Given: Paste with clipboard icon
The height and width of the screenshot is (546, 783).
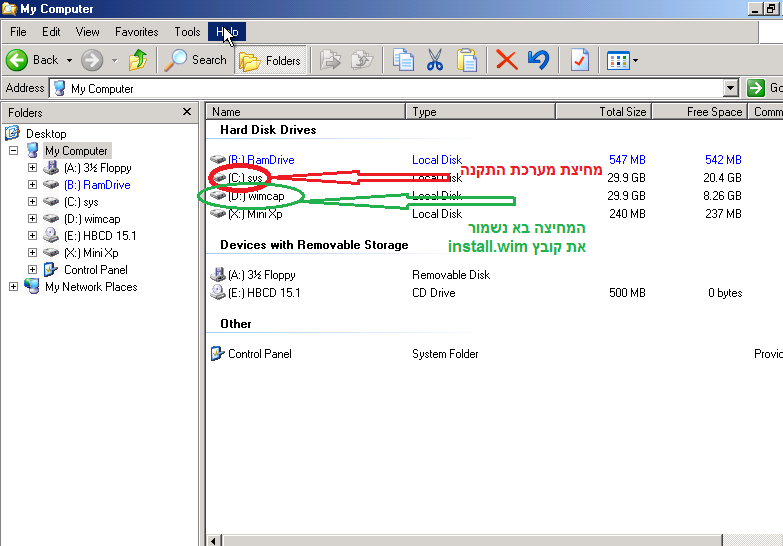Looking at the screenshot, I should click(x=467, y=60).
